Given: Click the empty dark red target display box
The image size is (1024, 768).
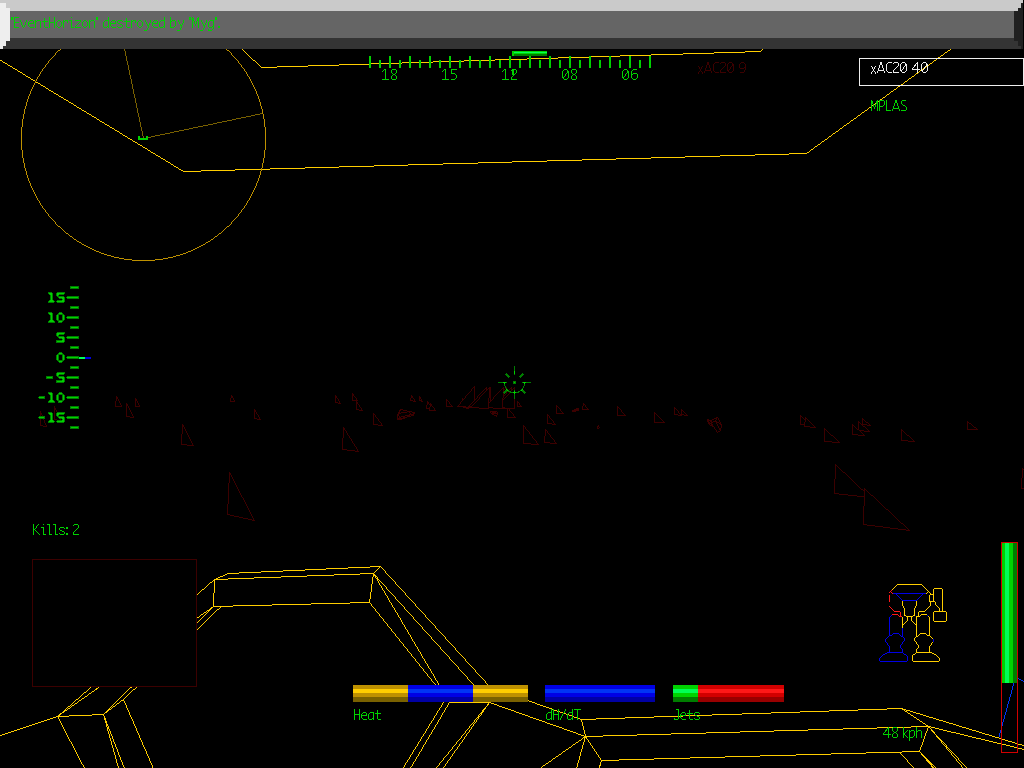Looking at the screenshot, I should 114,623.
